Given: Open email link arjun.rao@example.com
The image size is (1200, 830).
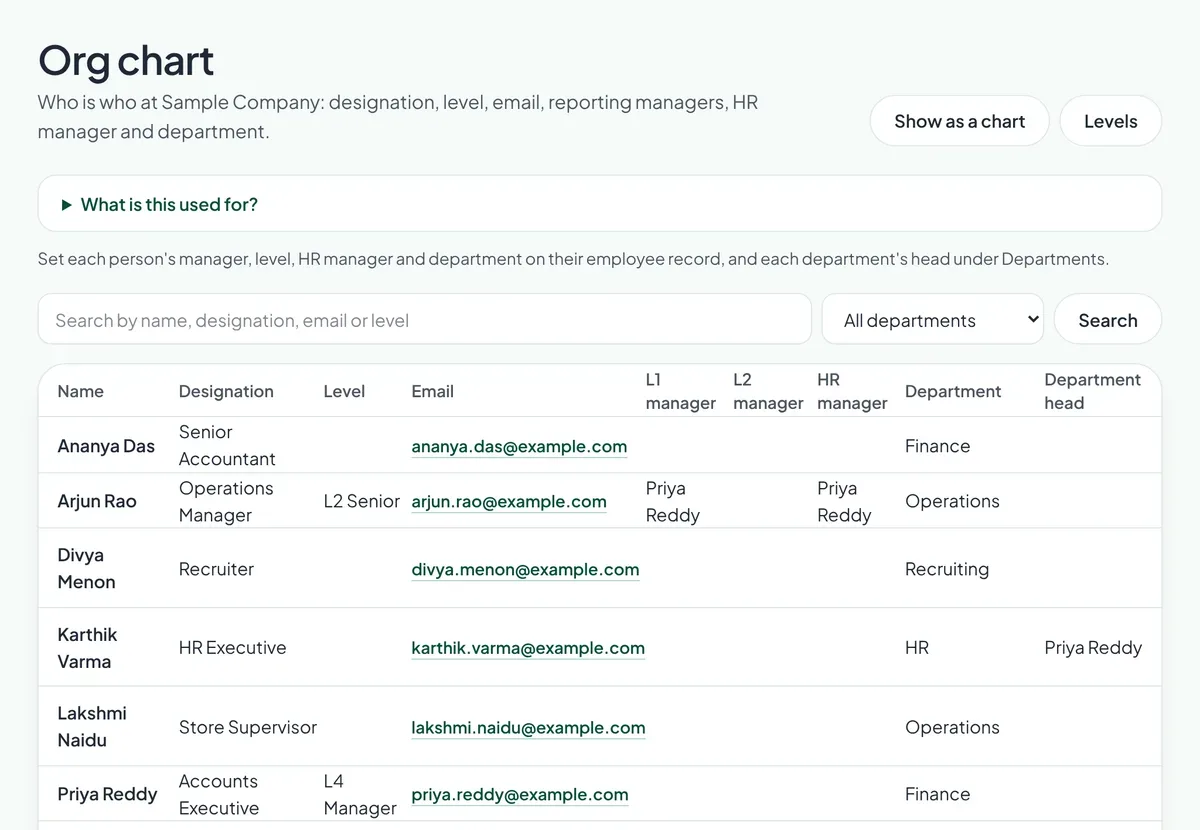Looking at the screenshot, I should tap(509, 501).
